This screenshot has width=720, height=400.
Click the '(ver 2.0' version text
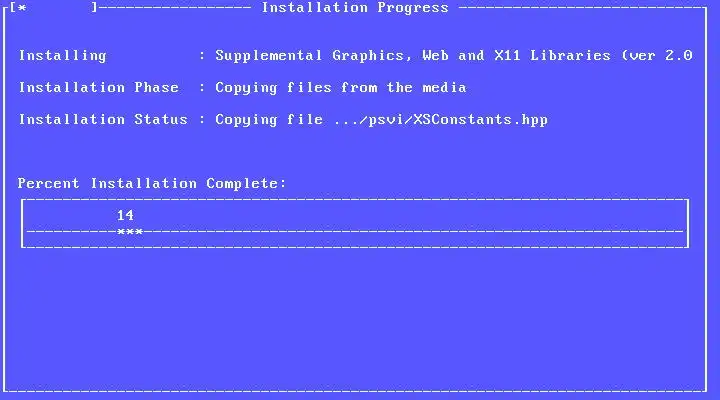657,56
